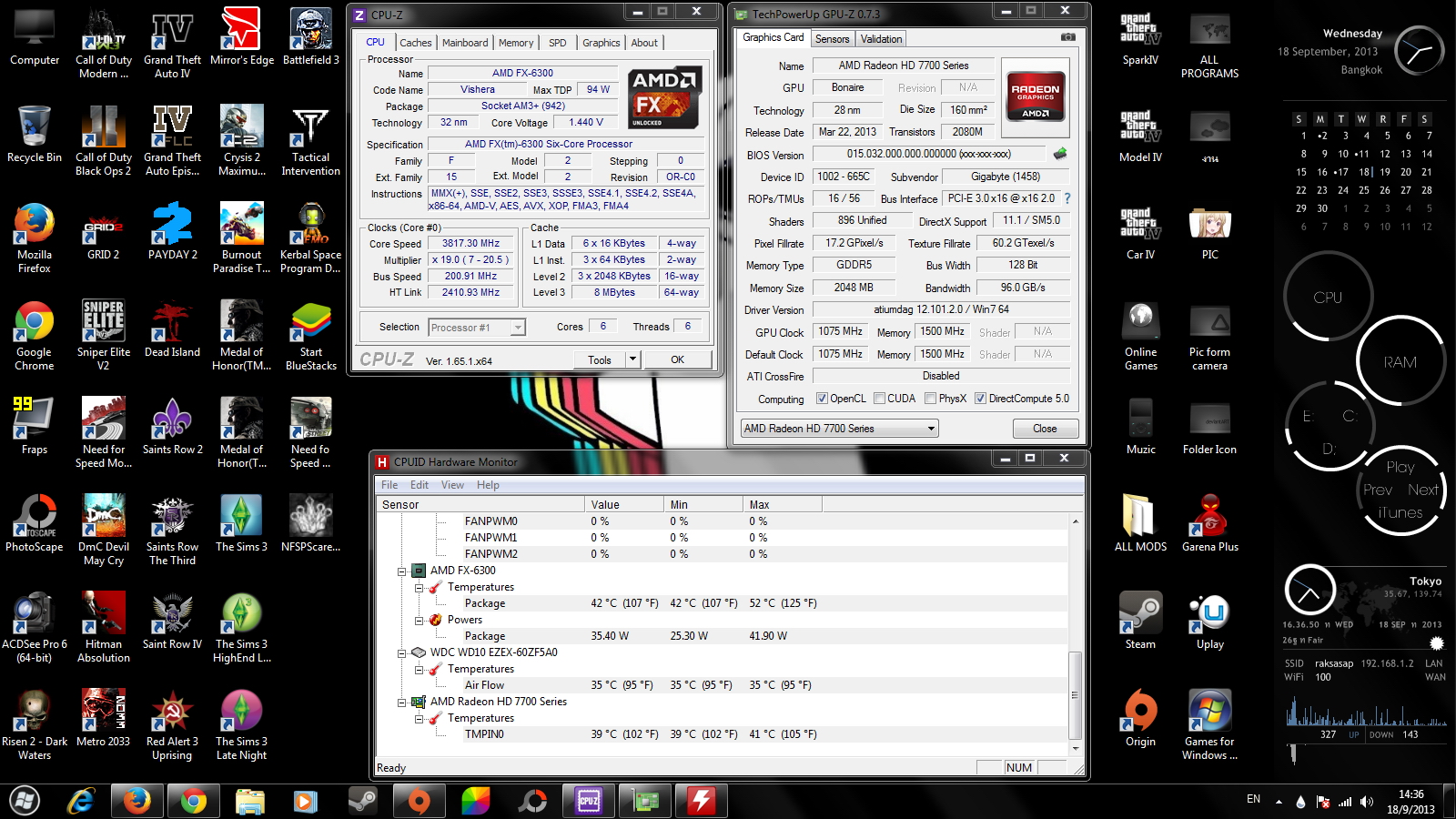Collapse the Powers tree node
The image size is (1456, 819).
[x=420, y=621]
